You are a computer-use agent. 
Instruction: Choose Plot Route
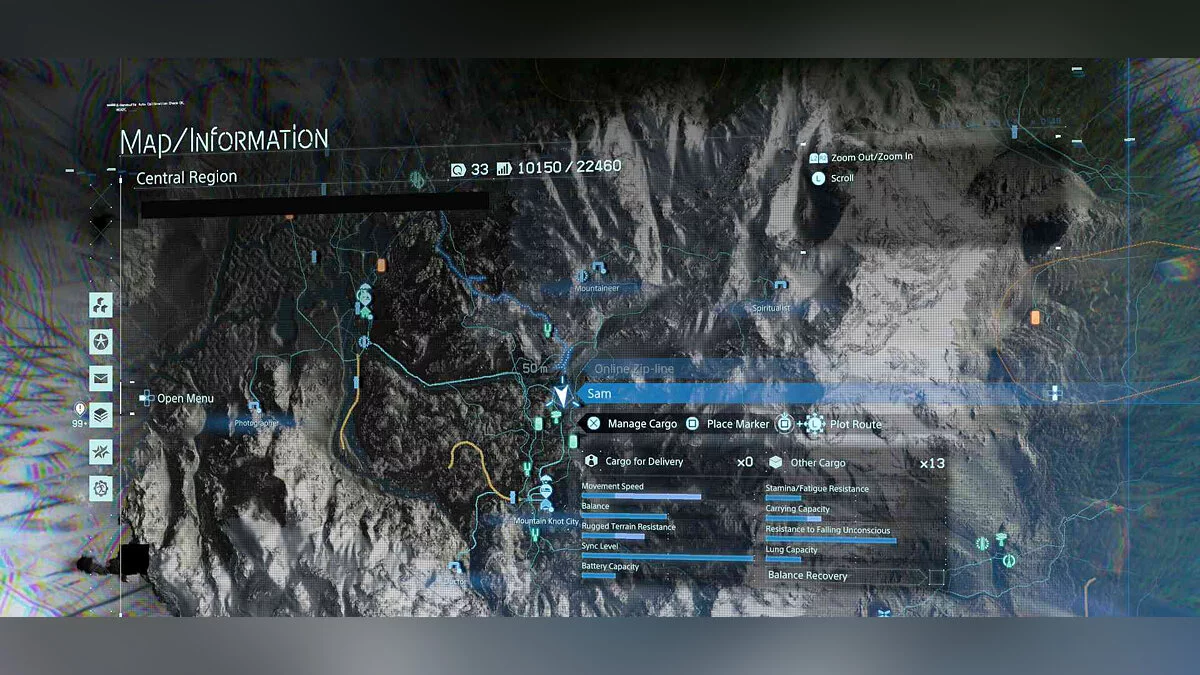pos(856,424)
